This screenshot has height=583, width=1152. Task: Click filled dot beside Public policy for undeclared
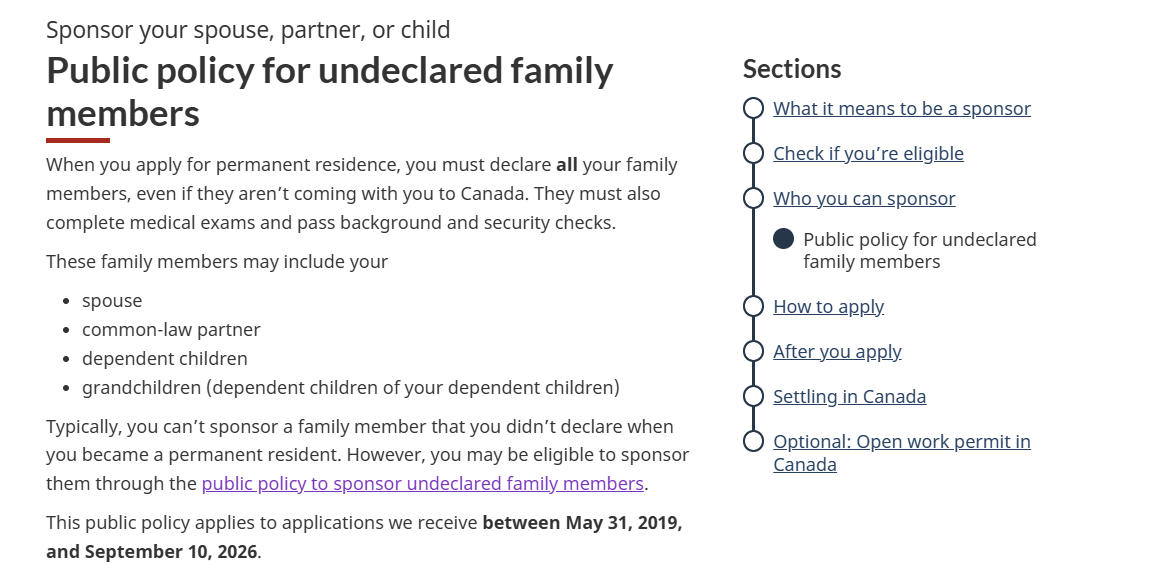(x=783, y=239)
